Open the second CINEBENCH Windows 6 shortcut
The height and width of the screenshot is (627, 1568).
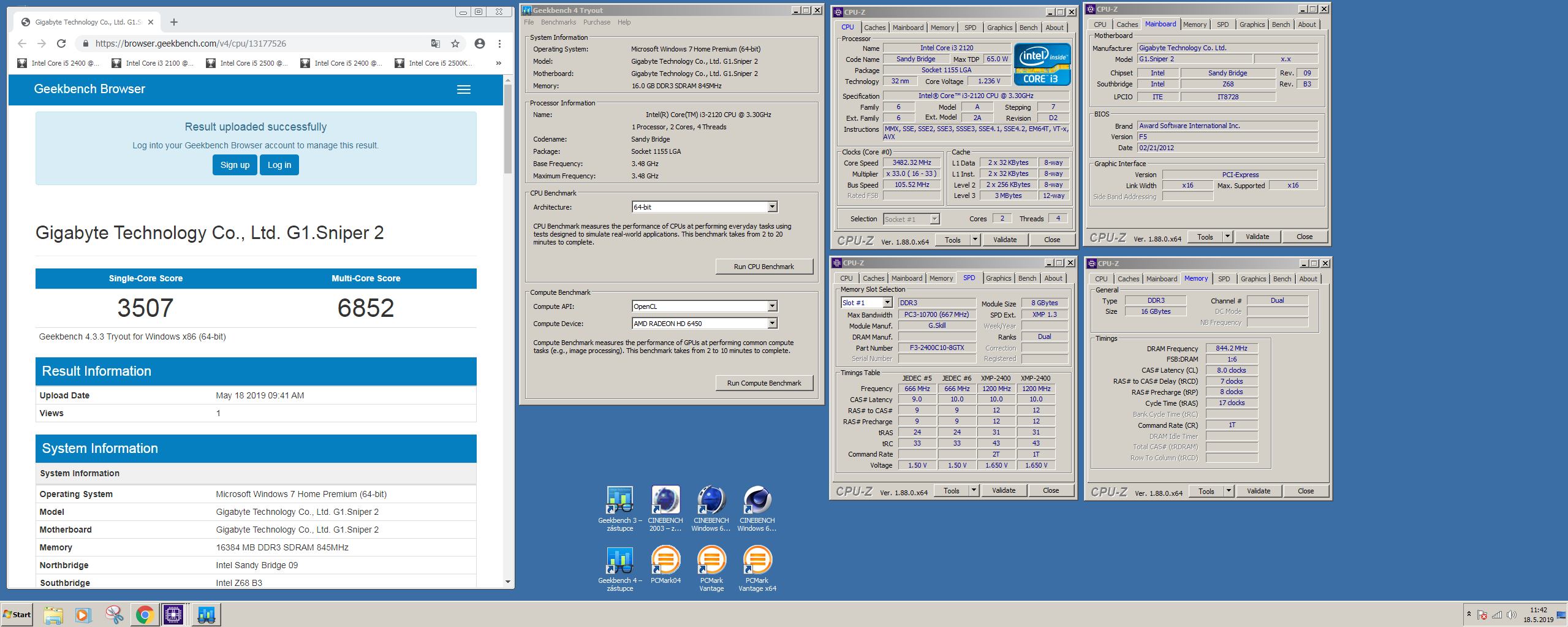pos(757,508)
